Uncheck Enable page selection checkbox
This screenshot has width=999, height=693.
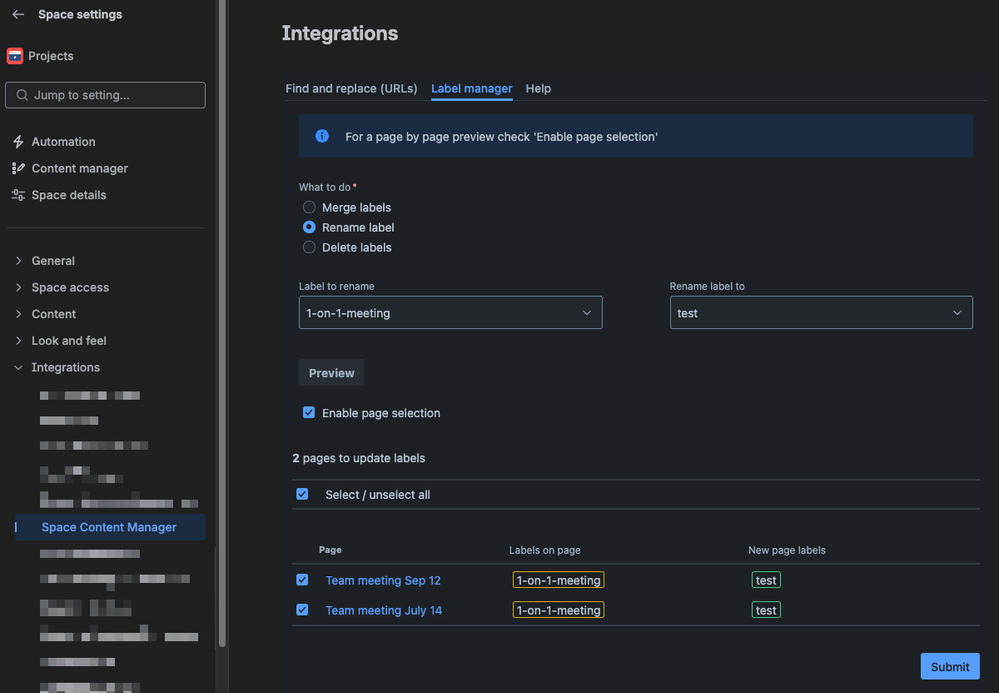pyautogui.click(x=309, y=413)
